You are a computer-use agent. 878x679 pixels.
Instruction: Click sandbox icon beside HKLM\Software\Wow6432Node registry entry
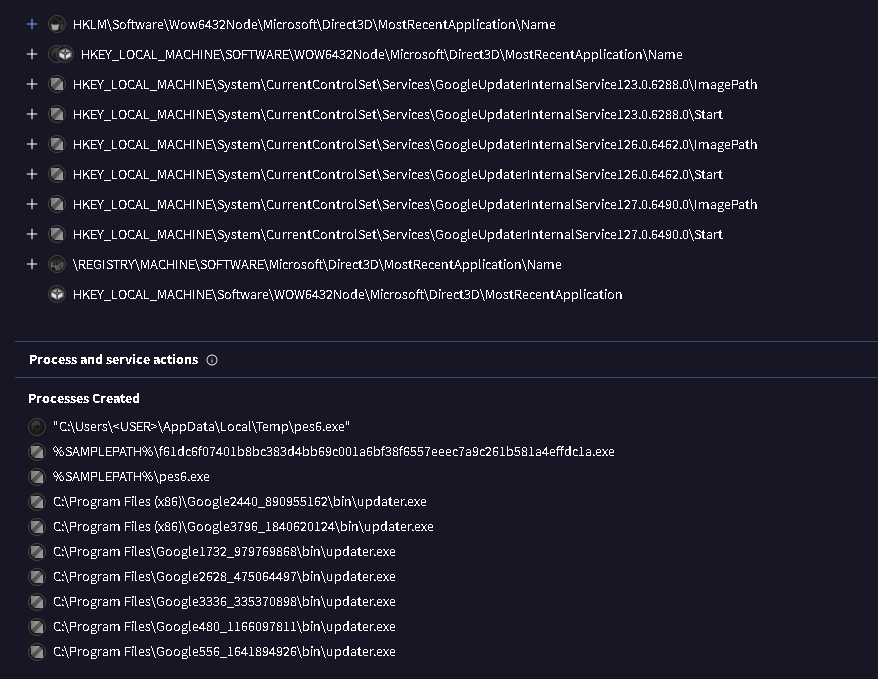tap(57, 24)
